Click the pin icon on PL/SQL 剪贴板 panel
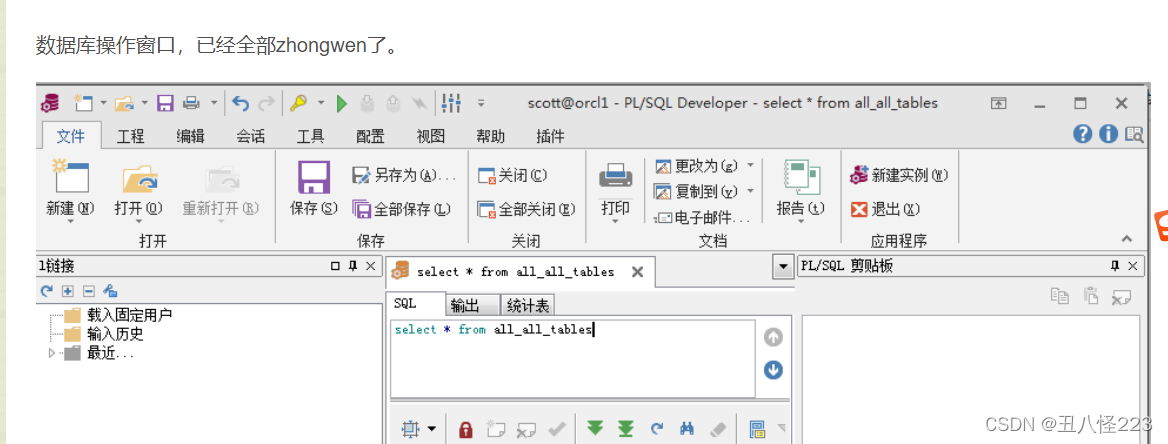Screen dimensions: 1168x444 1115,266
